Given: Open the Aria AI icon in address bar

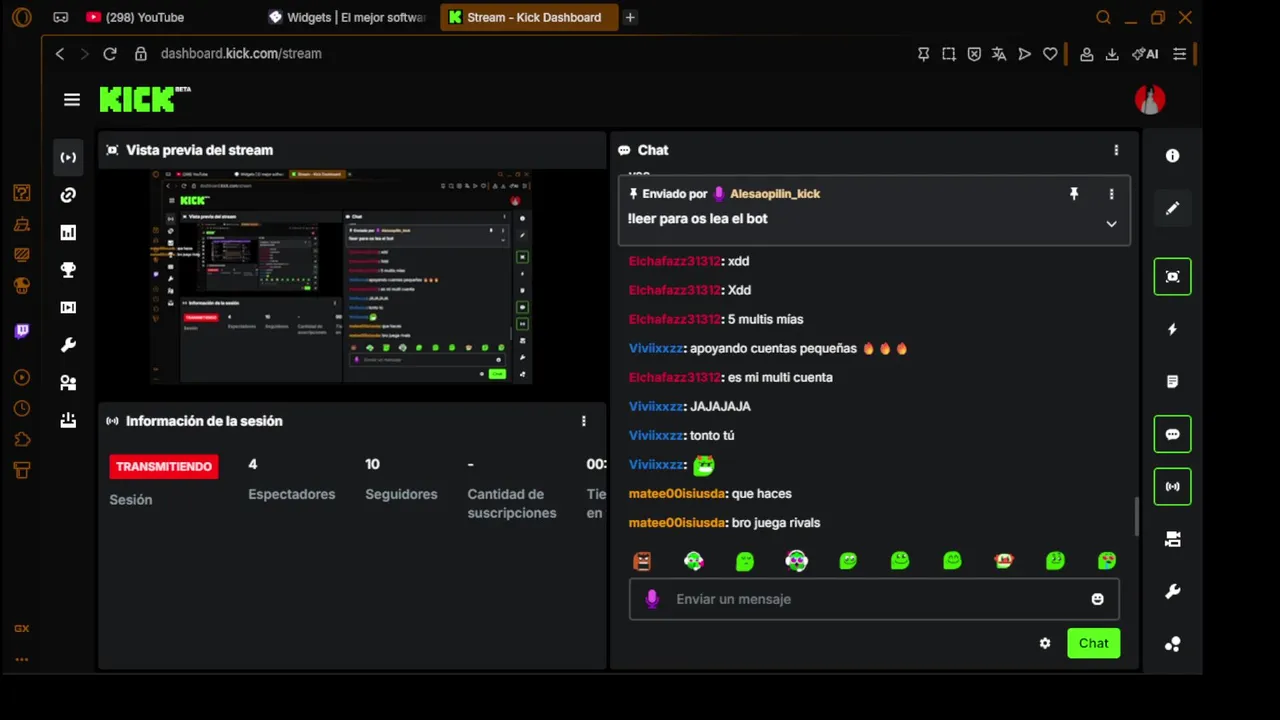Looking at the screenshot, I should (x=1145, y=54).
